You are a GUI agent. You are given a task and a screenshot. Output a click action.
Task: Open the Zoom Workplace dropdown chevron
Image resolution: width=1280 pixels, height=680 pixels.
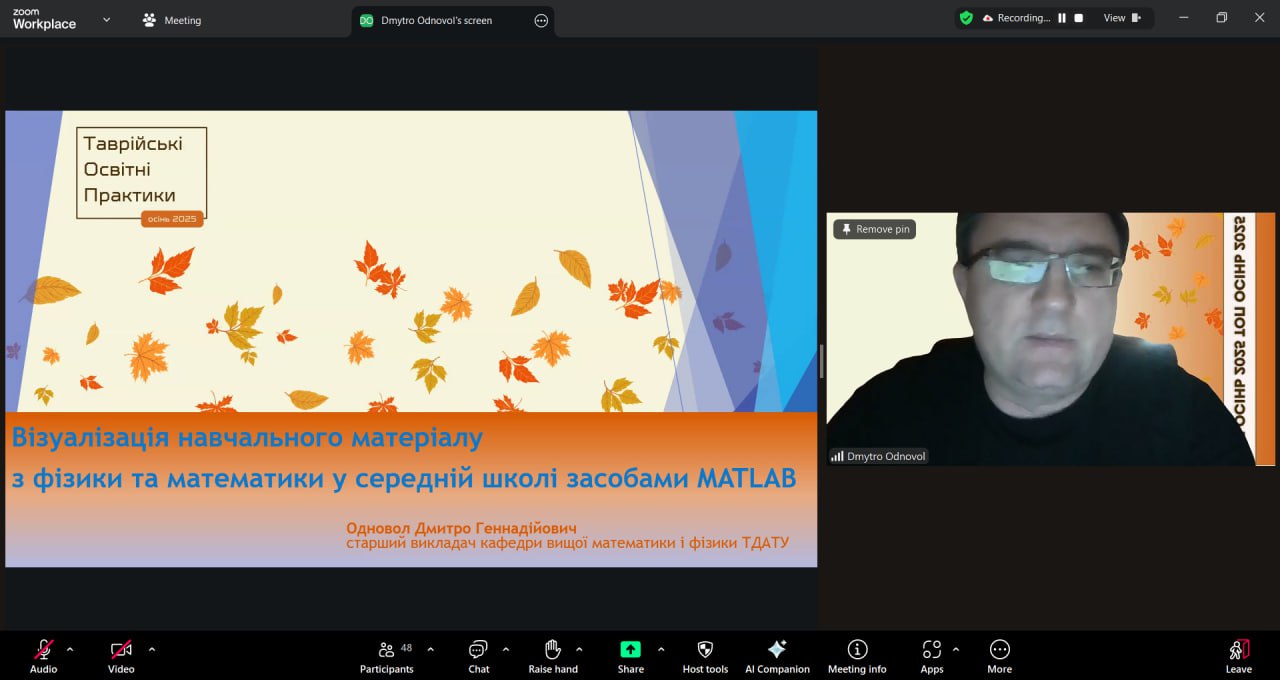[107, 20]
